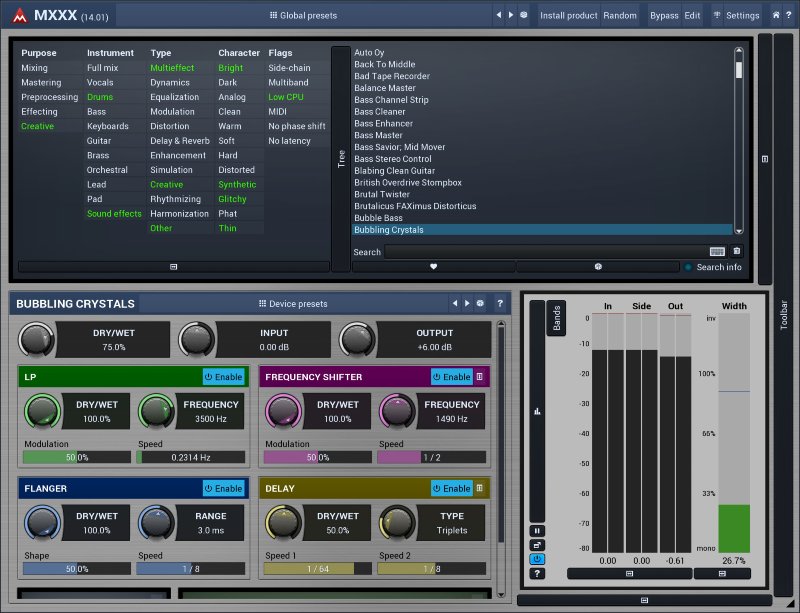Click the trash icon next to the search field

(737, 252)
